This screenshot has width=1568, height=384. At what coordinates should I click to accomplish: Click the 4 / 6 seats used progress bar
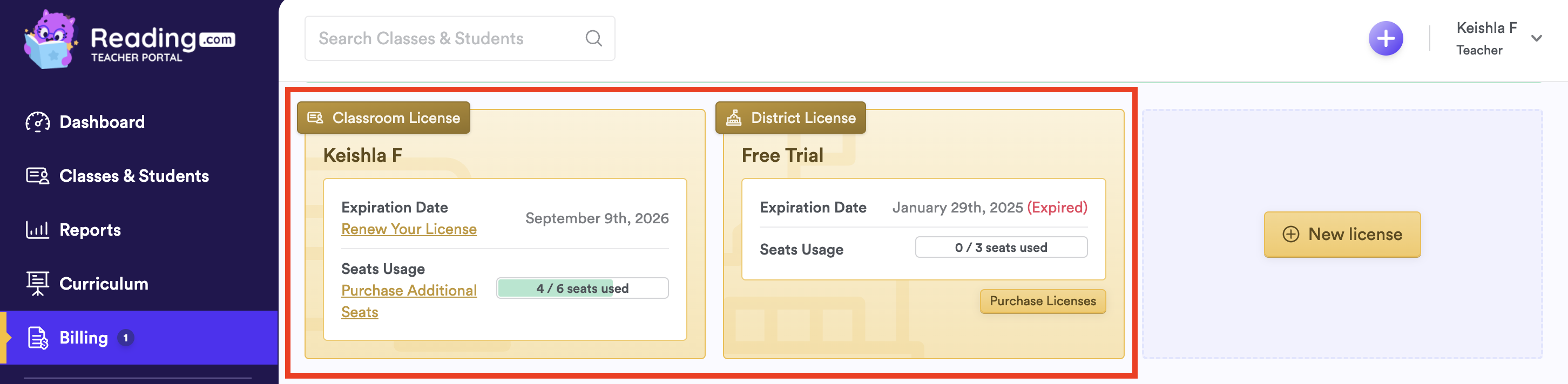[x=582, y=289]
